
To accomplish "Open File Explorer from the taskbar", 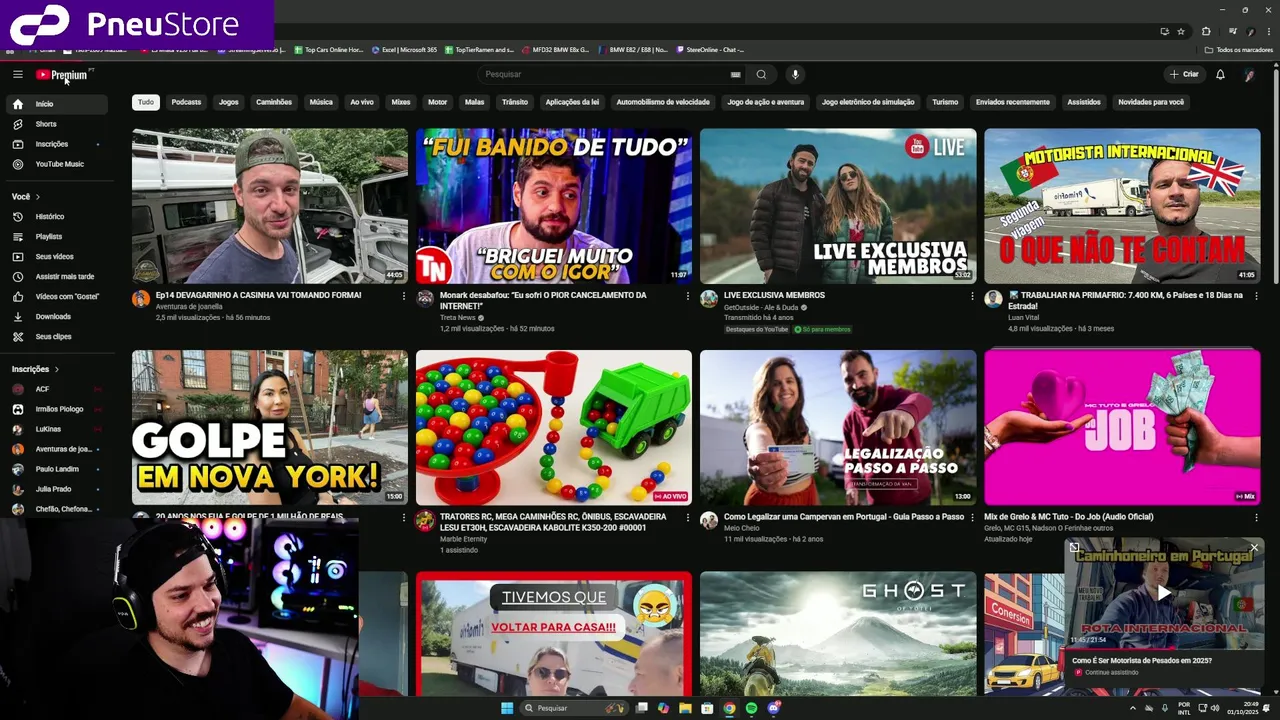I will tap(685, 708).
